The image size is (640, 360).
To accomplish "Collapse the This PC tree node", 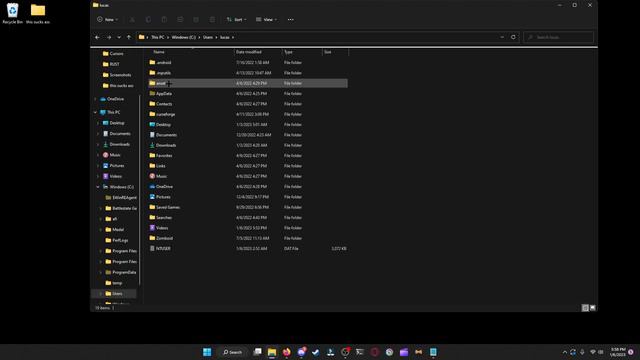I will 96,112.
